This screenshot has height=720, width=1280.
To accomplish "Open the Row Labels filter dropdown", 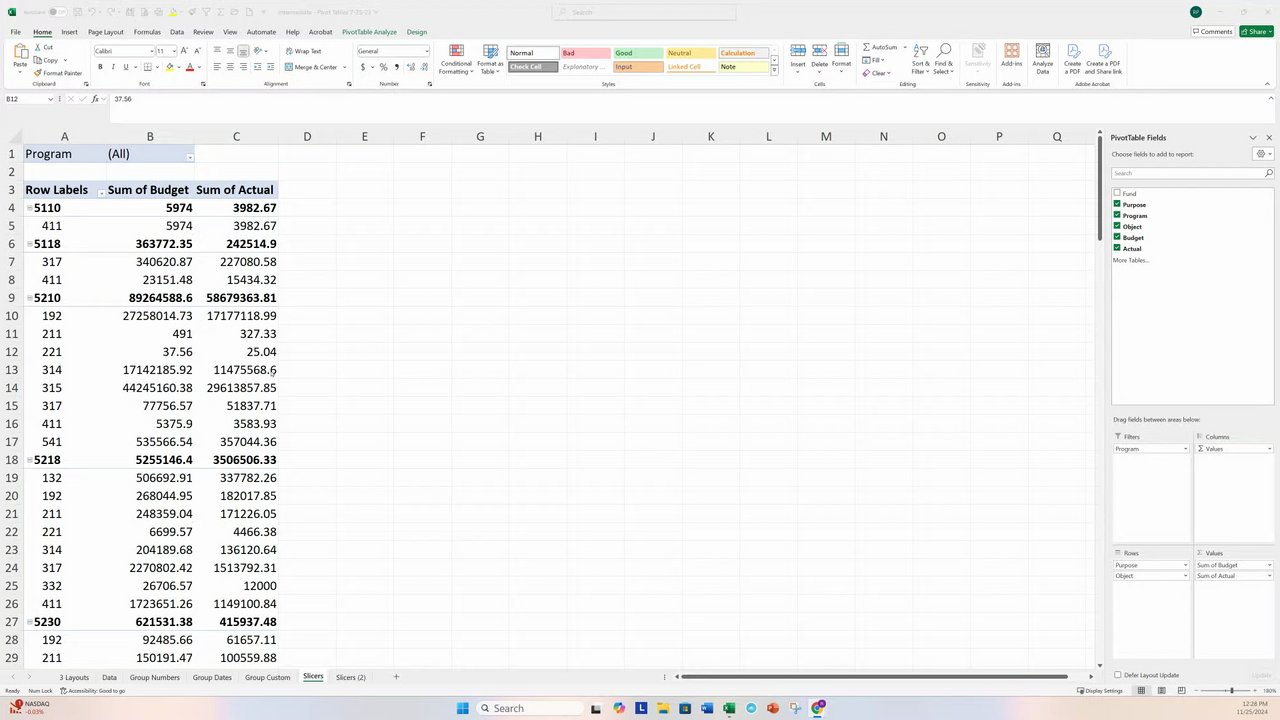I will (100, 191).
